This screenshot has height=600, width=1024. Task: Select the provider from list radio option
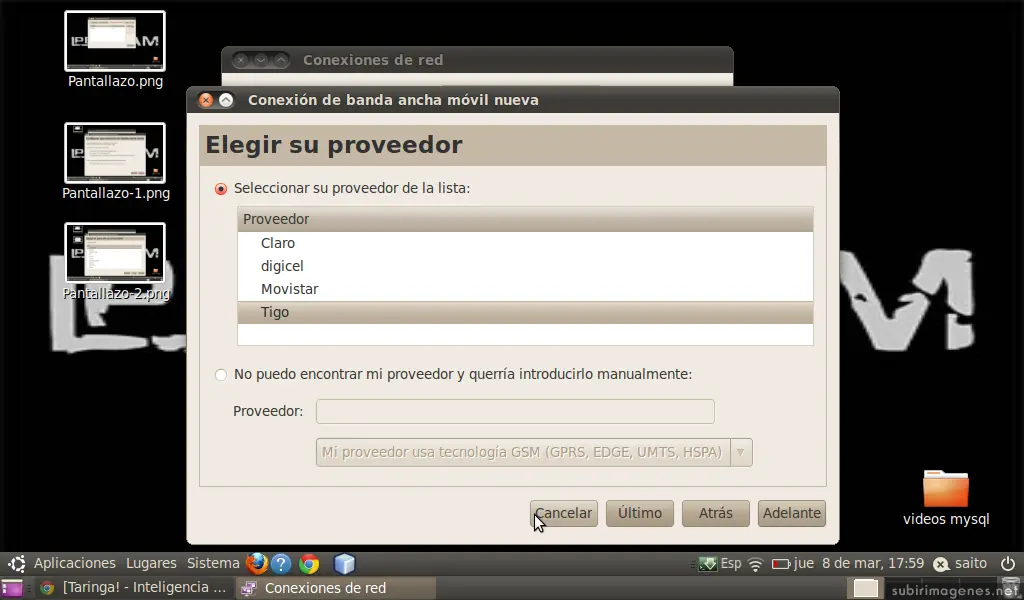[221, 189]
